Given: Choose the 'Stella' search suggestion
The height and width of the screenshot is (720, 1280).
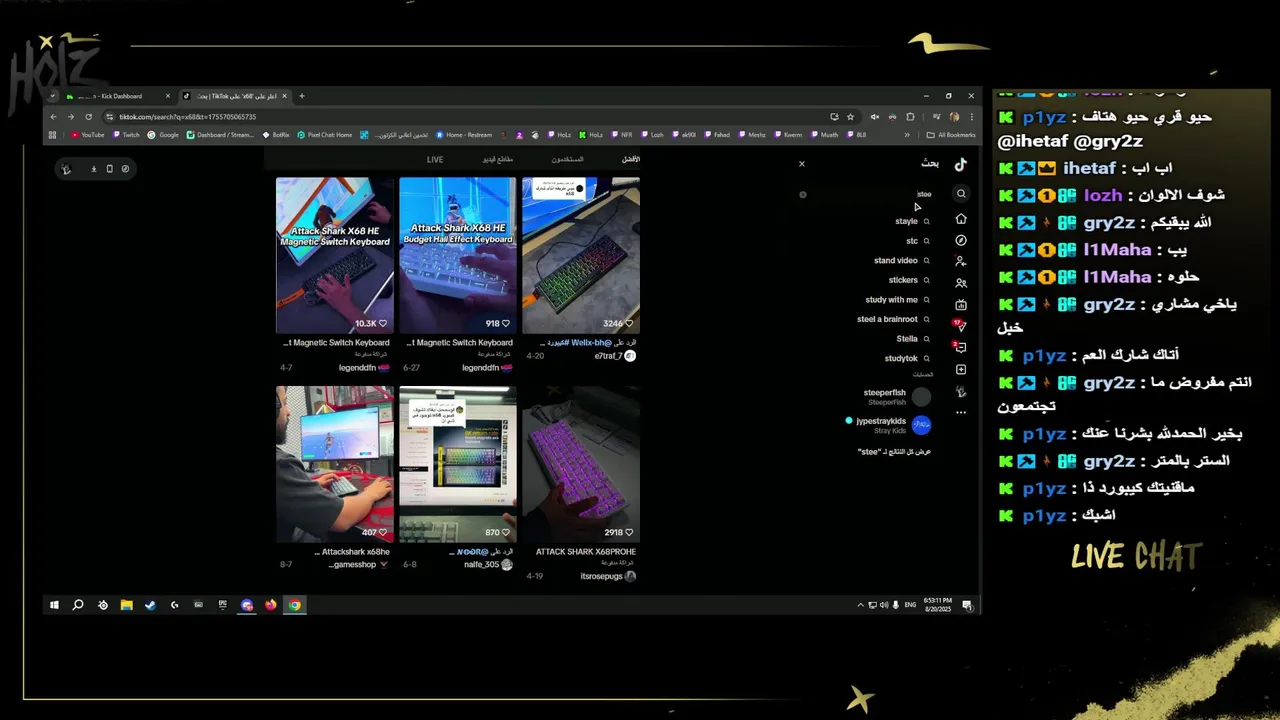Looking at the screenshot, I should 913,339.
